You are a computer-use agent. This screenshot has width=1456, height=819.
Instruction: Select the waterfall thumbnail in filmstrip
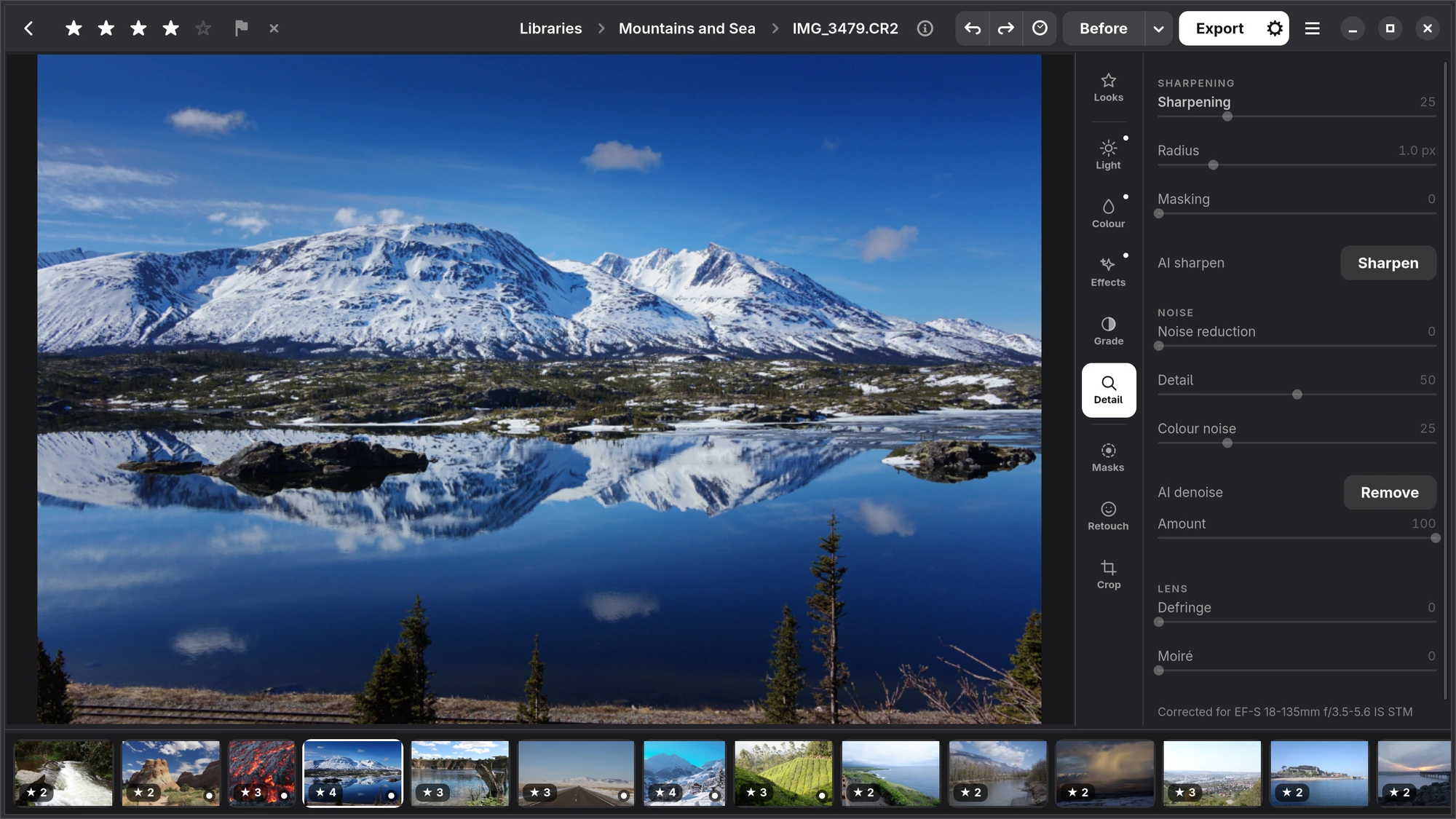click(64, 773)
